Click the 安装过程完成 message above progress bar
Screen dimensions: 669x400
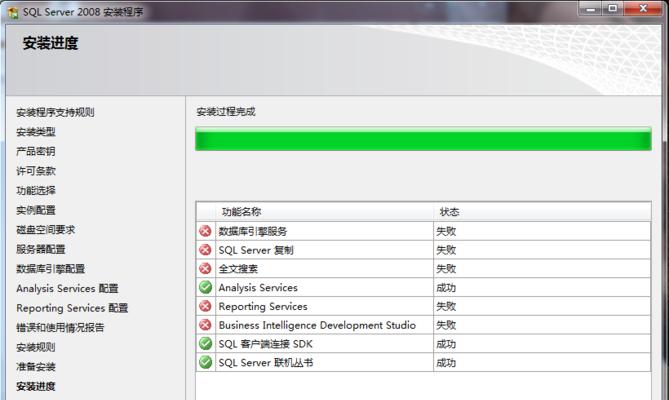(x=226, y=112)
